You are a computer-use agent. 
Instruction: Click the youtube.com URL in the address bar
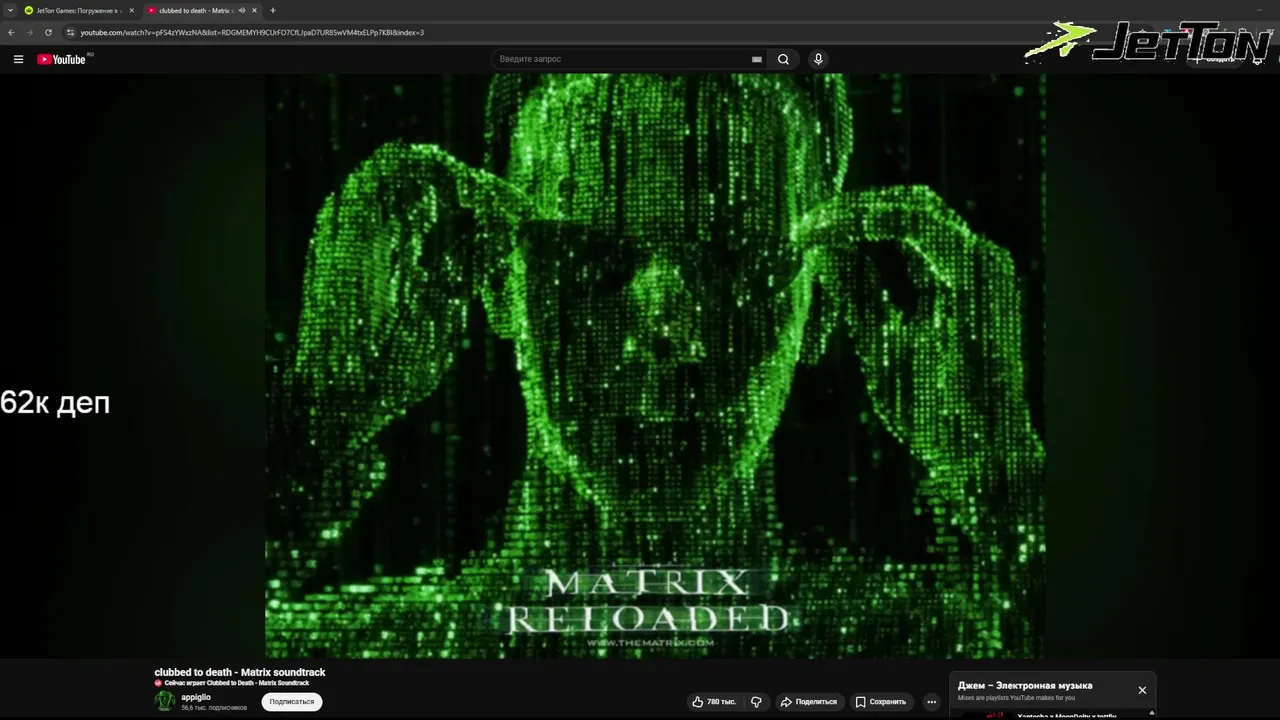coord(252,32)
